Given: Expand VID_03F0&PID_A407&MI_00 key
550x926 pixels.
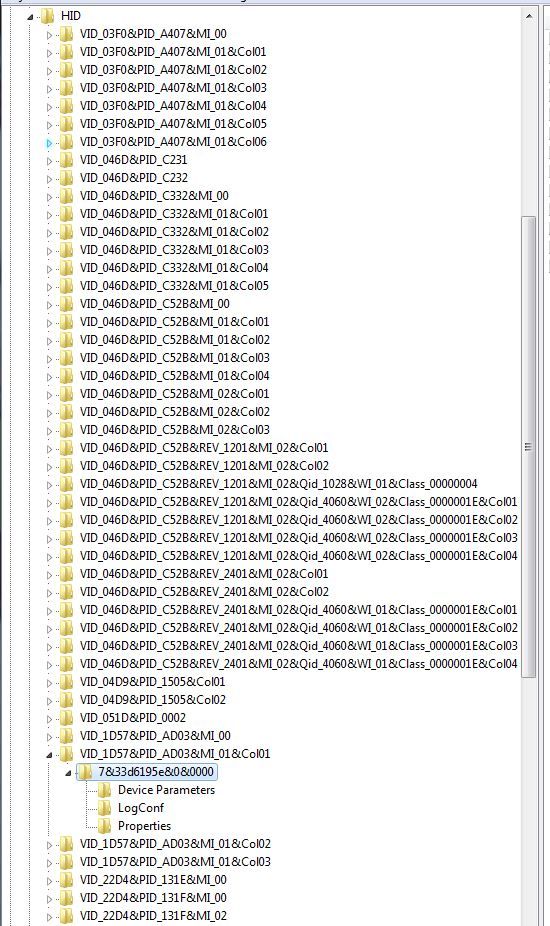Looking at the screenshot, I should click(x=49, y=35).
